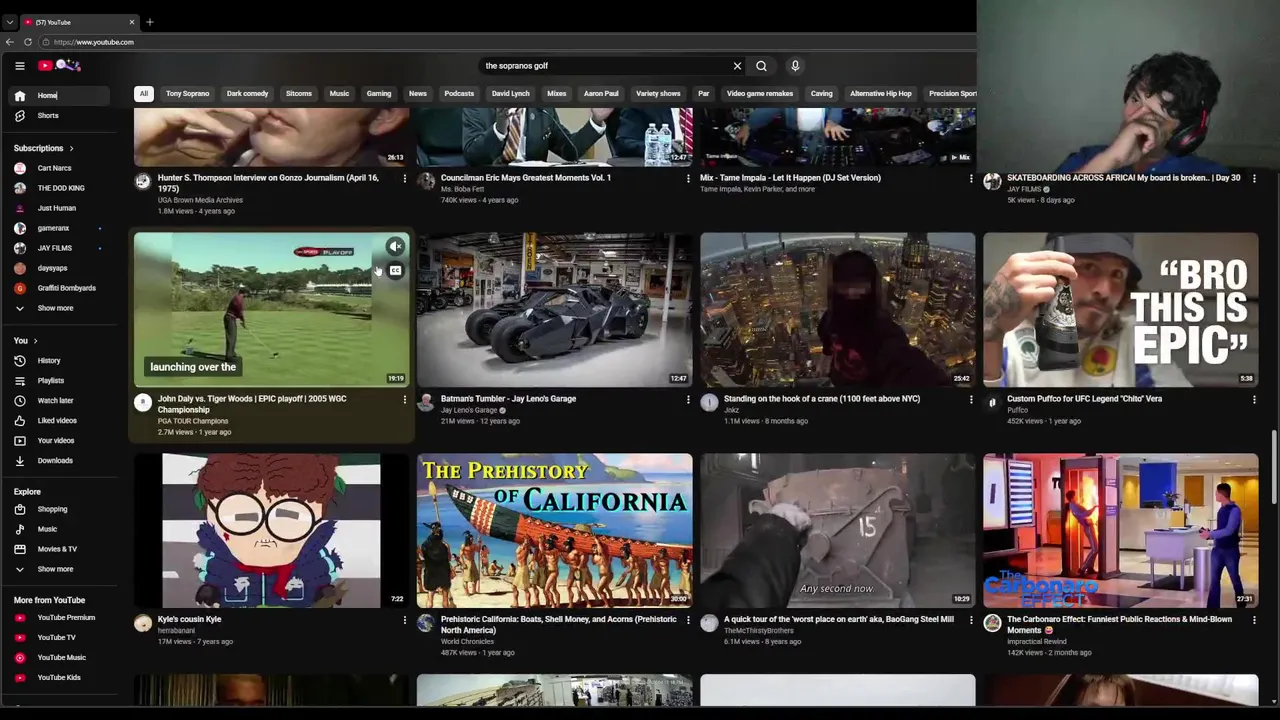
Task: Select the David Lynch filter chip
Action: coord(511,94)
